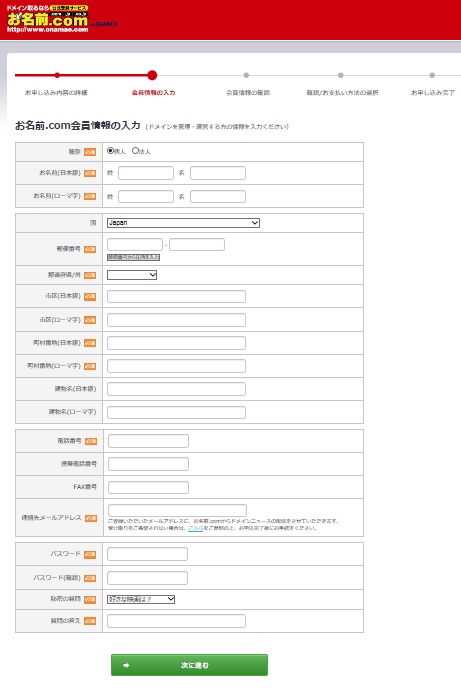Open the country dropdown showing Japan

(x=183, y=223)
